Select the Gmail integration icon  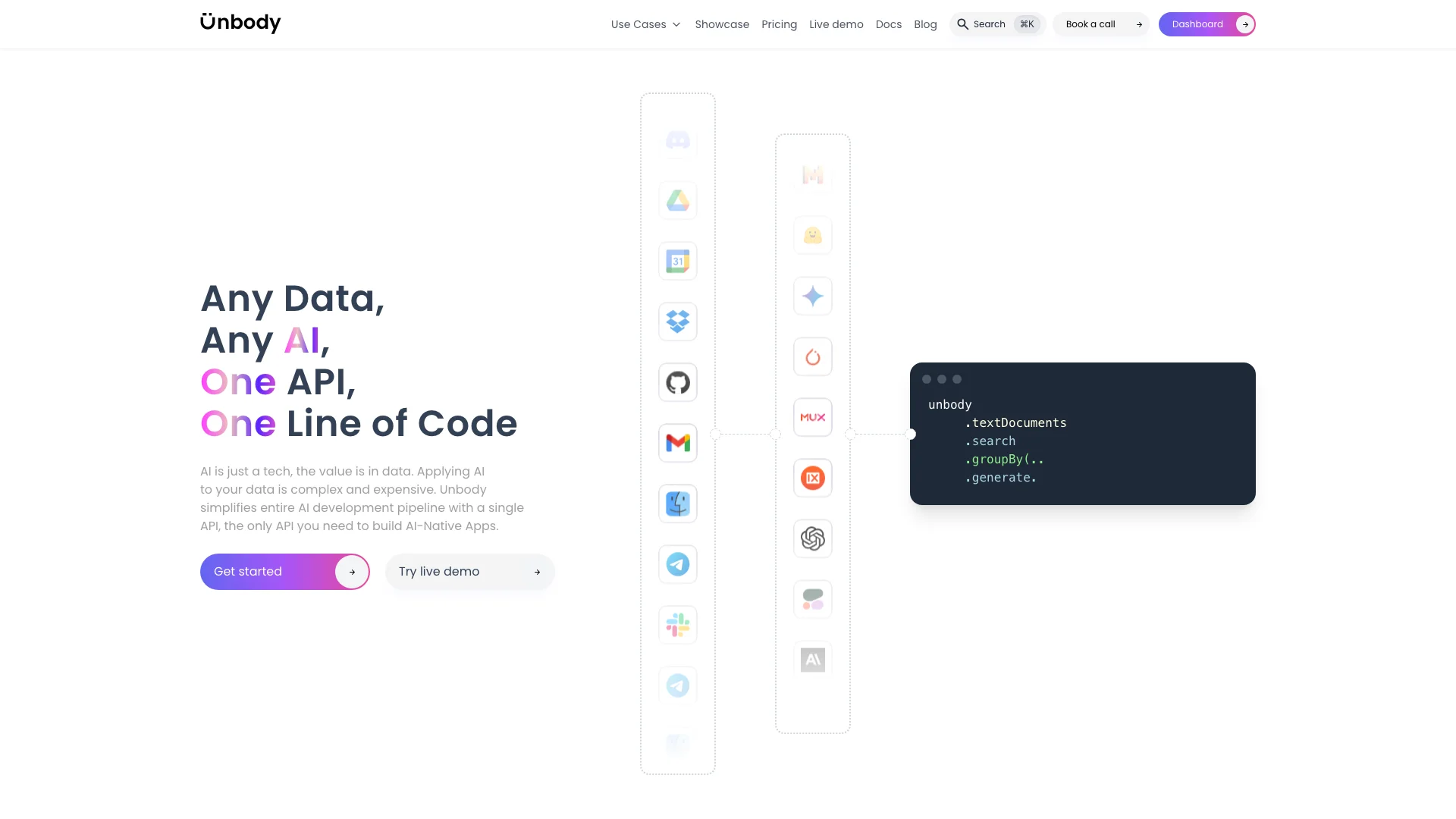[x=678, y=442]
